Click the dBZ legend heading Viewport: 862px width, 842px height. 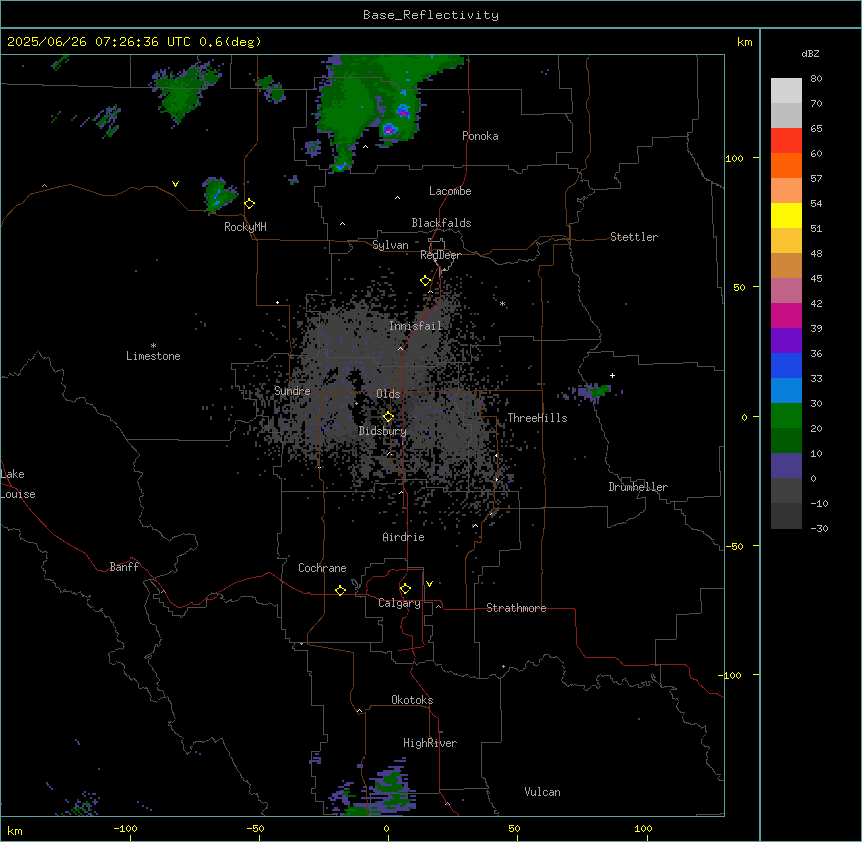coord(810,53)
